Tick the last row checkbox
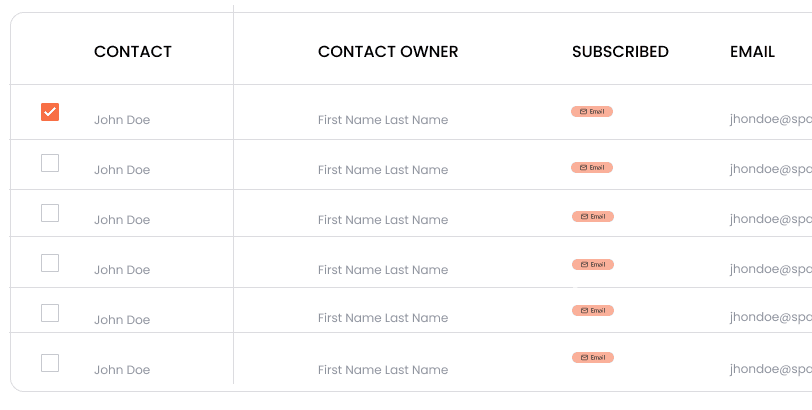Screen dimensions: 812x410 tap(50, 363)
